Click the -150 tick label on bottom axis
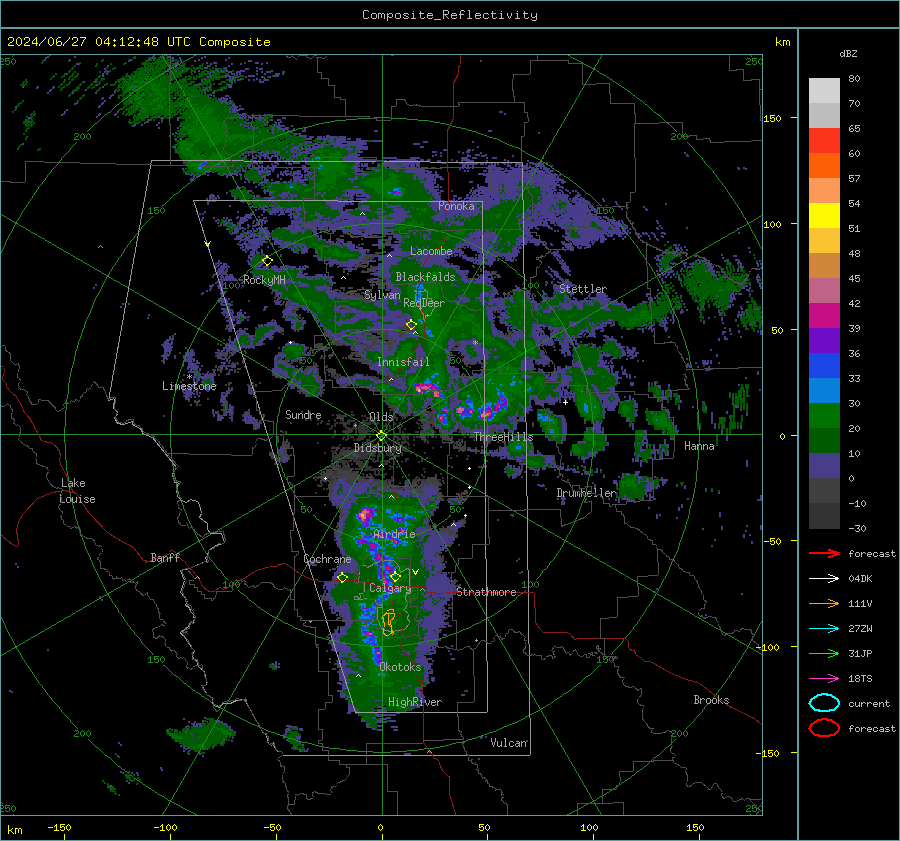The height and width of the screenshot is (841, 900). [x=59, y=827]
